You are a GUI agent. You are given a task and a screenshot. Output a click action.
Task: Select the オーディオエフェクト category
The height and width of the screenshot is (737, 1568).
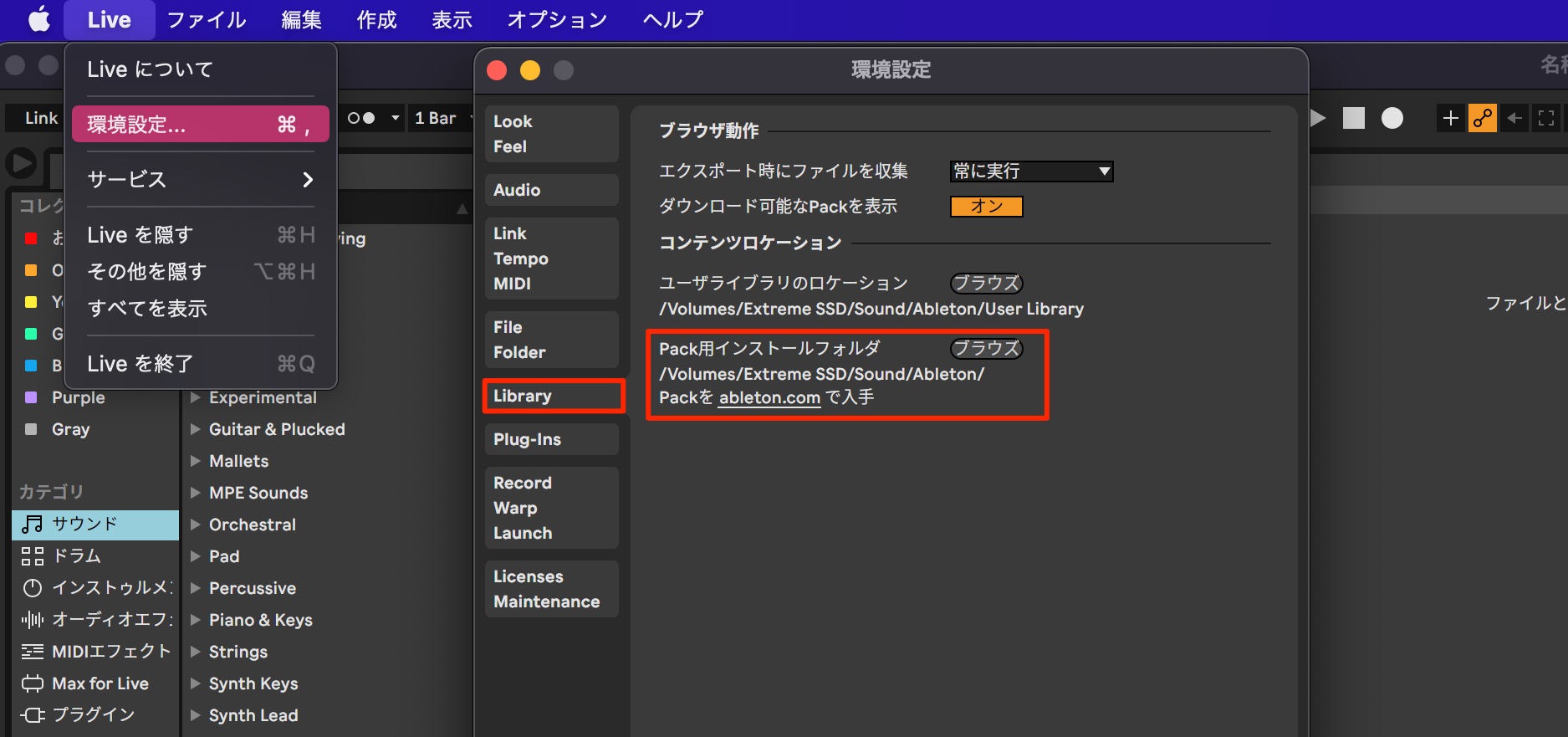(95, 620)
